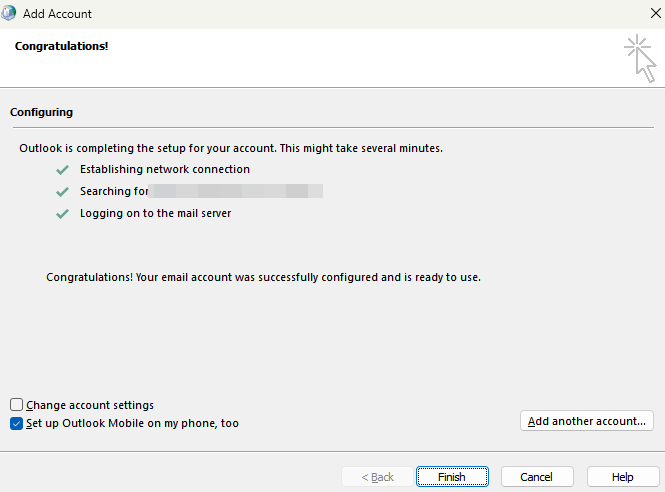This screenshot has width=665, height=492.
Task: Click the Logging on to the mail server text
Action: (155, 213)
